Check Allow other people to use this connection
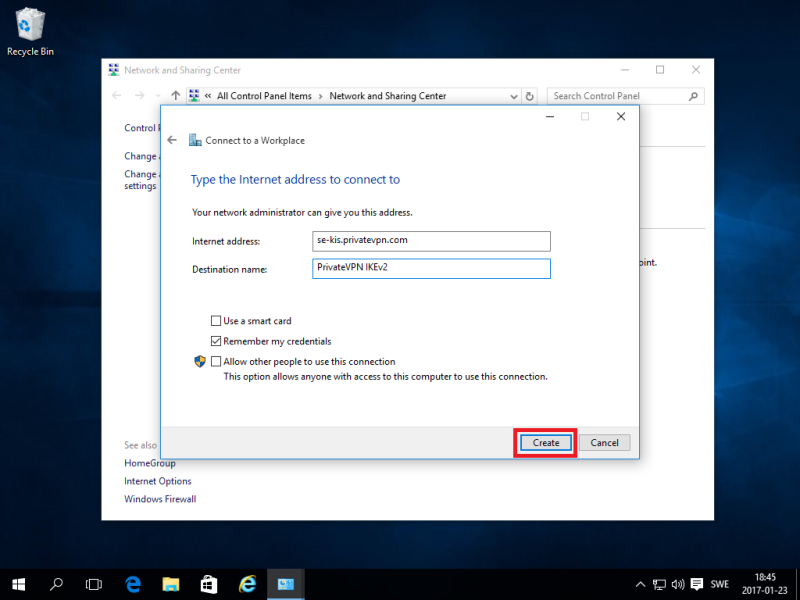 (x=216, y=362)
